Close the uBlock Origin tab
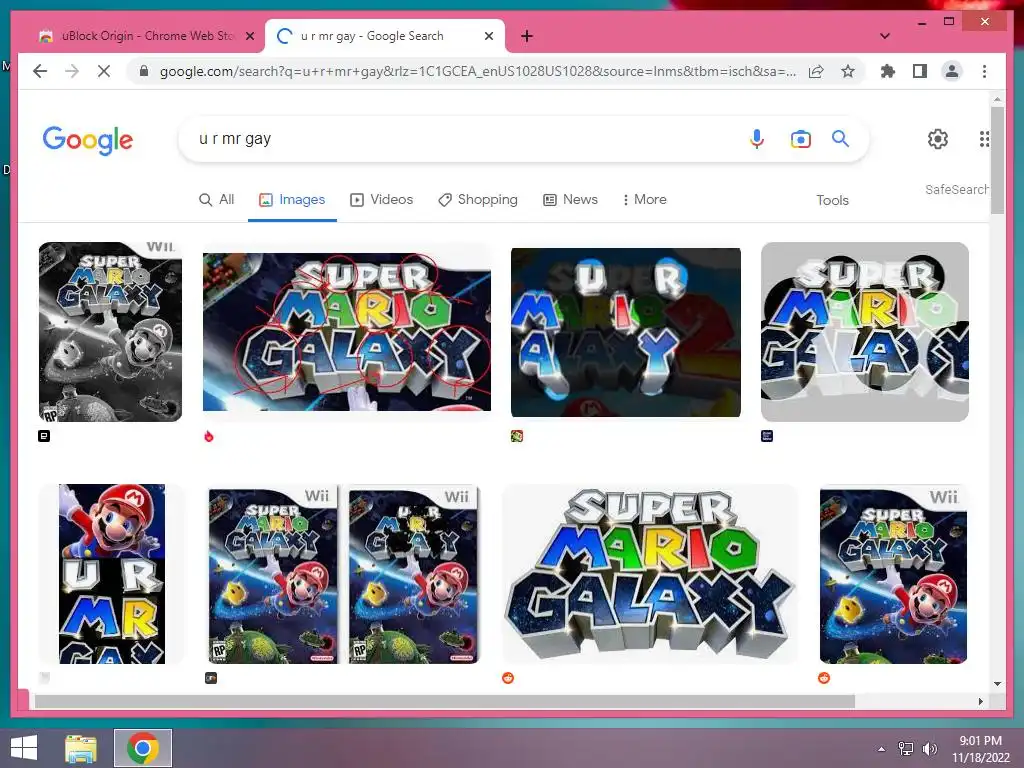 tap(249, 36)
